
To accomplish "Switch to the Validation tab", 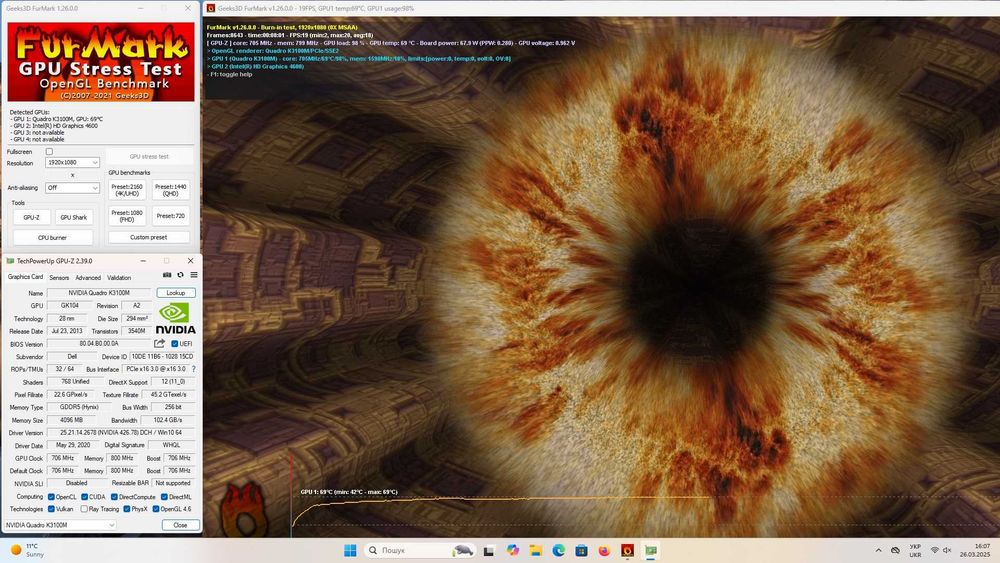I will click(x=119, y=277).
